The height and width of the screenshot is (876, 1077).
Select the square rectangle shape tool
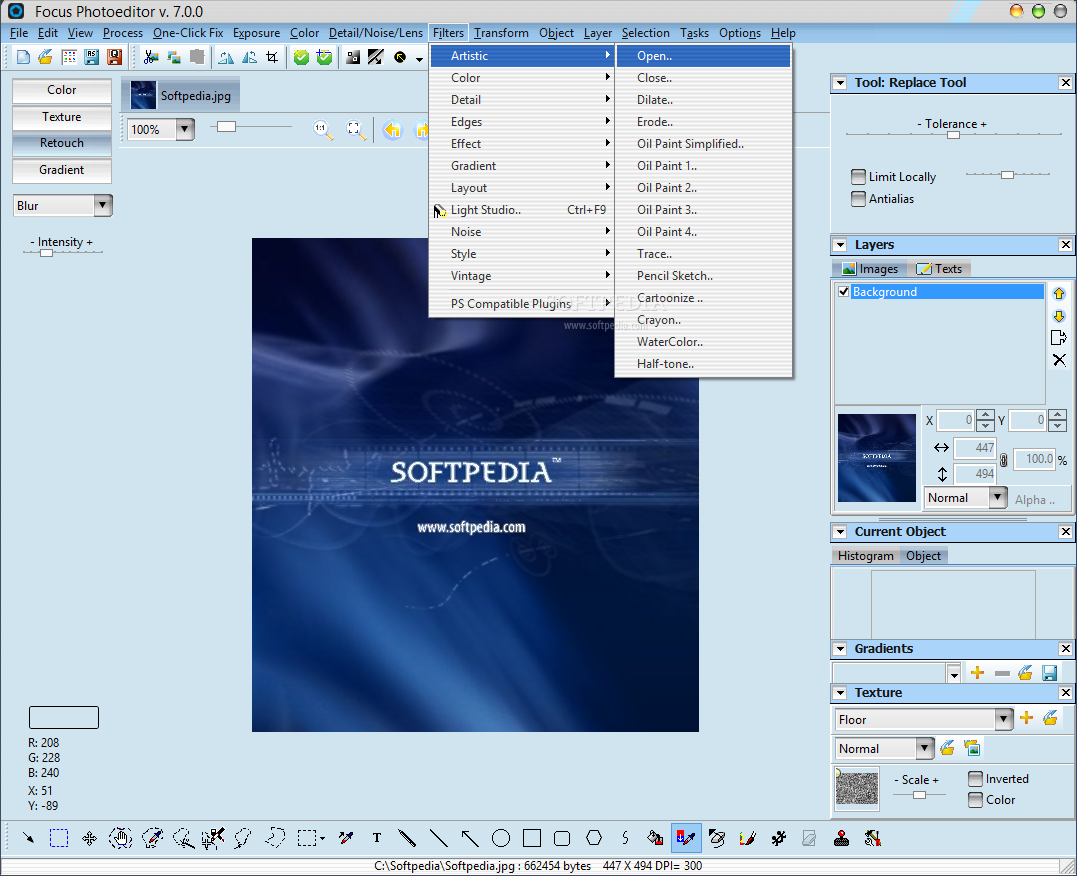pos(532,838)
